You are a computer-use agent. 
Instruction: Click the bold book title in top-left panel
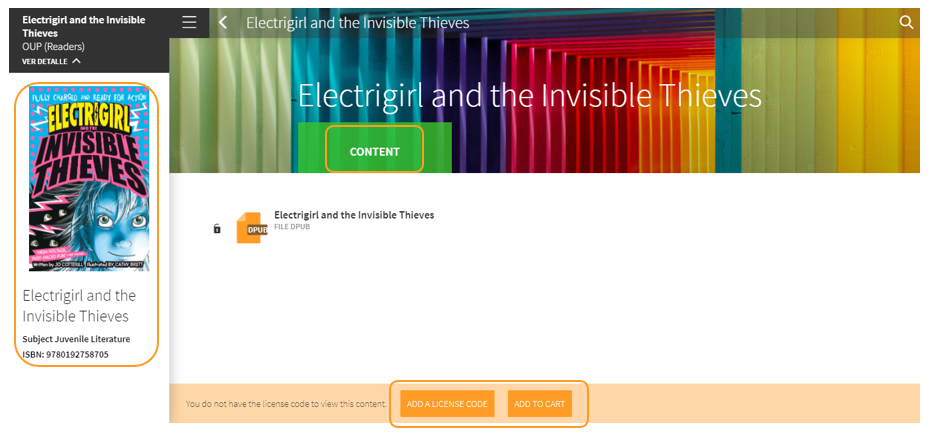[x=83, y=26]
